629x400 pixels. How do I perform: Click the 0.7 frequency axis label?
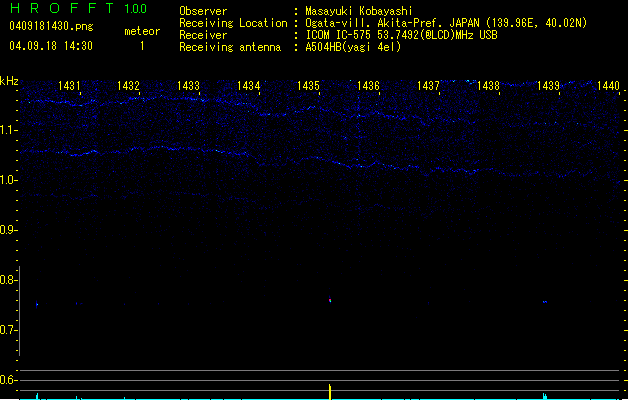8,330
